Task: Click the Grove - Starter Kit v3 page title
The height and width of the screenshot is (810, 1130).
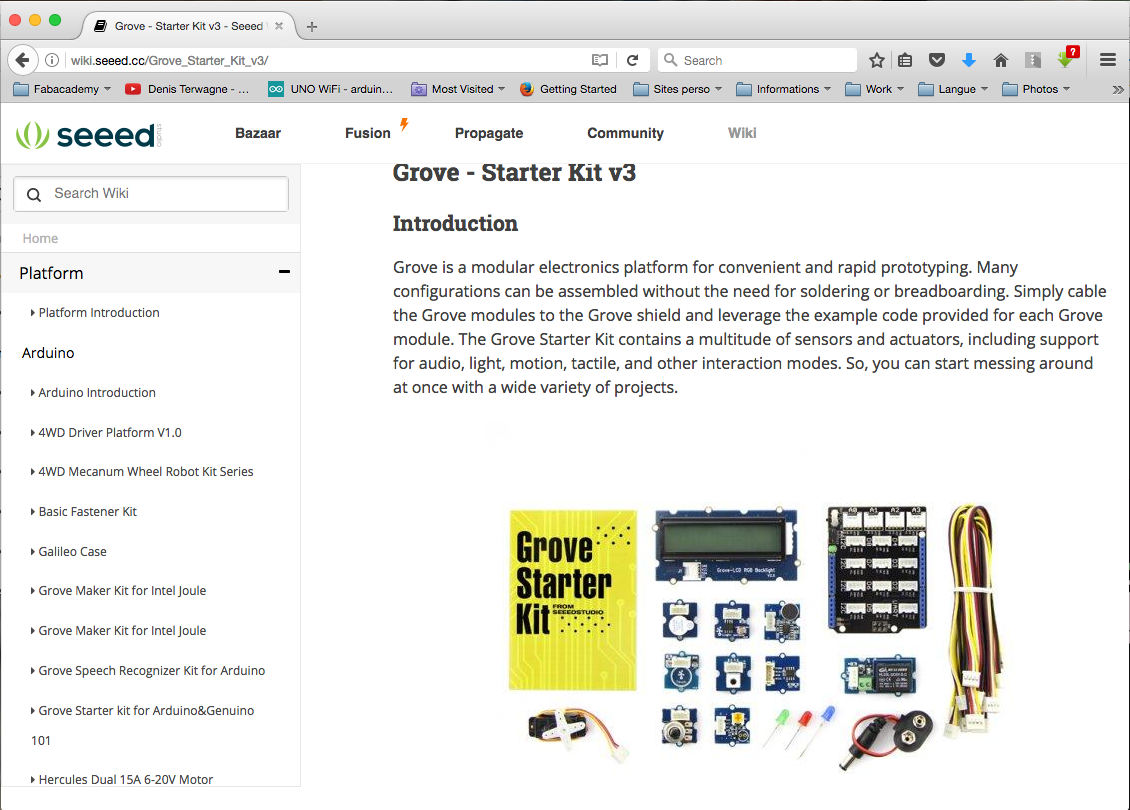Action: (x=514, y=173)
